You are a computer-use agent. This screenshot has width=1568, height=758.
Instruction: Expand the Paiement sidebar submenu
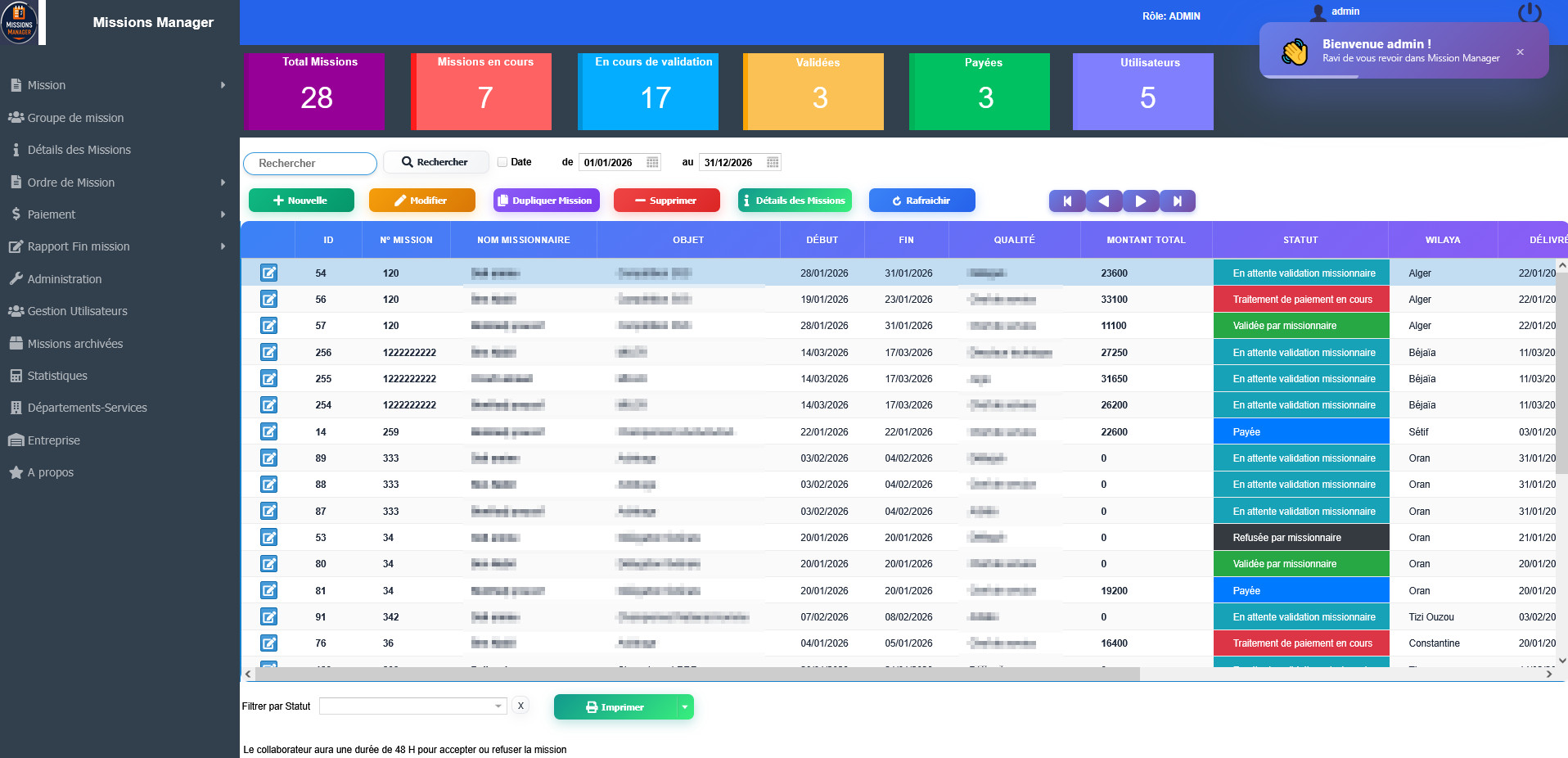click(x=223, y=214)
